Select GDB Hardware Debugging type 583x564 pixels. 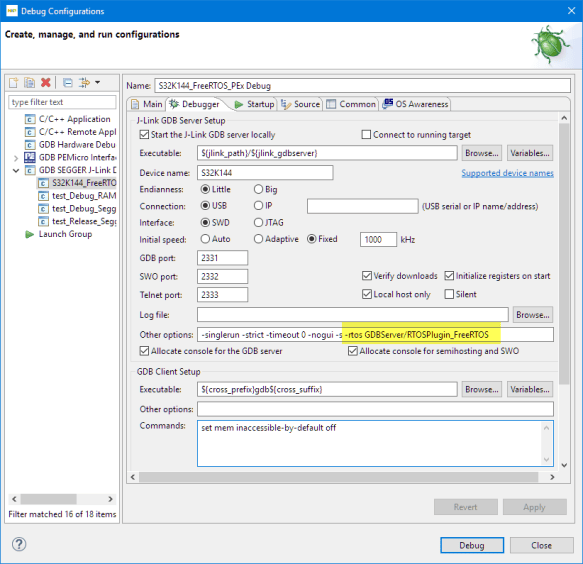coord(77,145)
